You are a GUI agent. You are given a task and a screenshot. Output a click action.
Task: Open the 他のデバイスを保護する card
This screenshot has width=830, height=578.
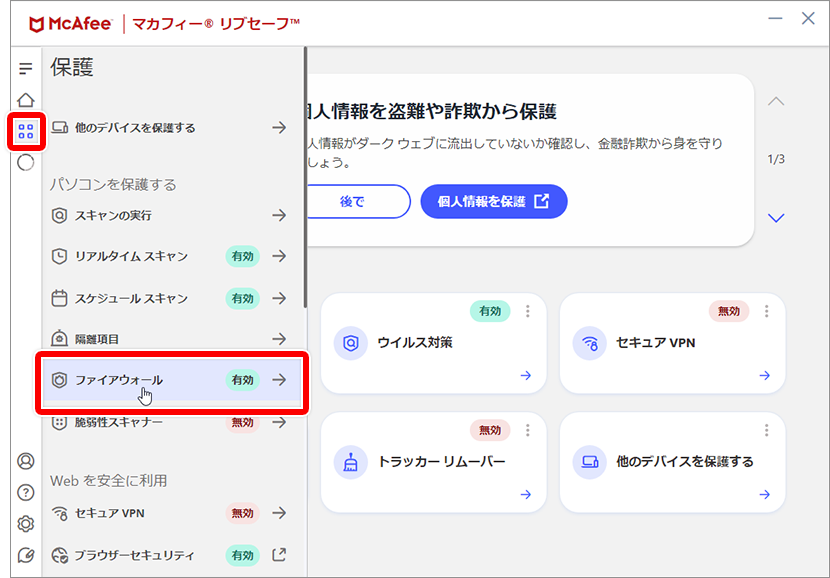click(x=672, y=462)
